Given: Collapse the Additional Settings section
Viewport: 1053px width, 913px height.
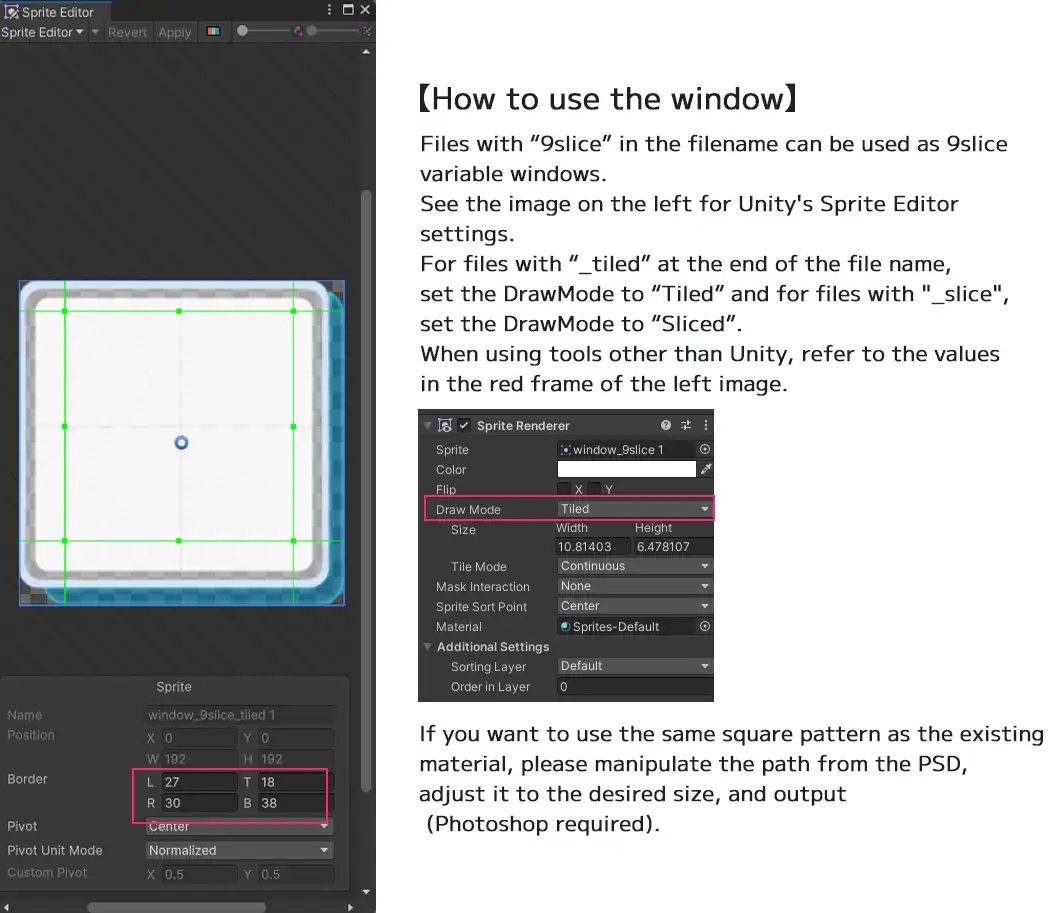Looking at the screenshot, I should [428, 647].
